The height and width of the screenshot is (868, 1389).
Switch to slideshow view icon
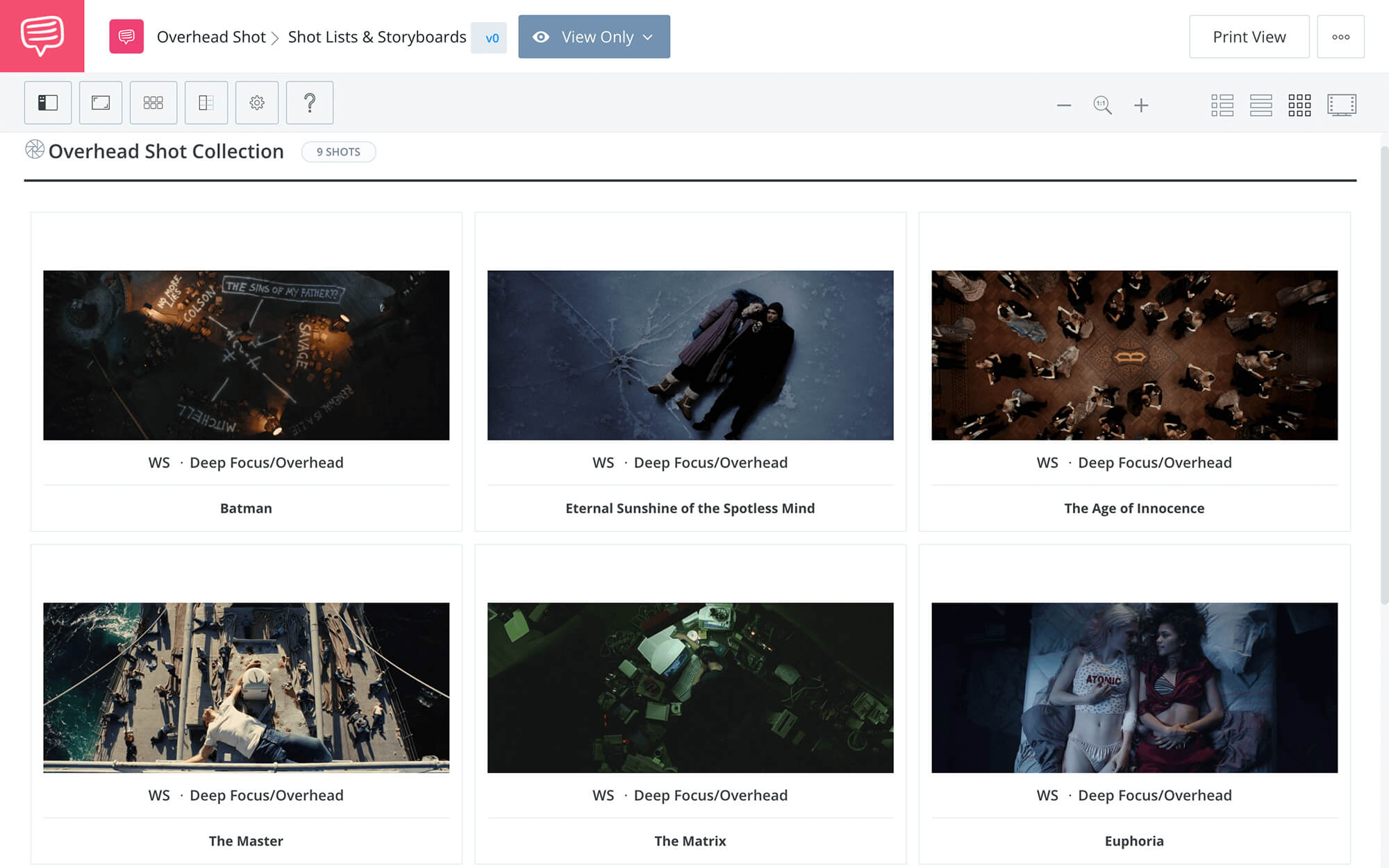(1342, 106)
